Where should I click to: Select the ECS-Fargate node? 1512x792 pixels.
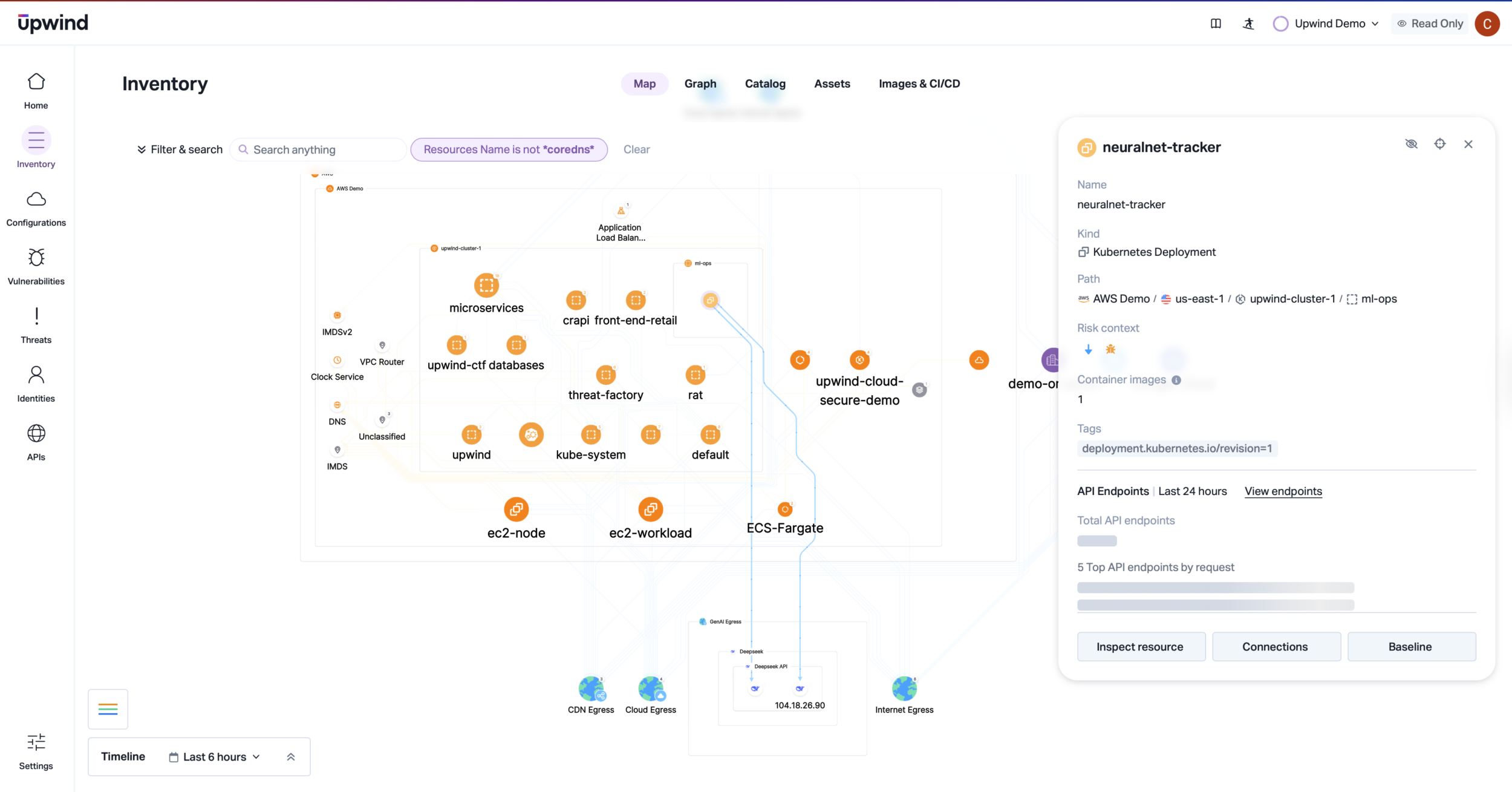point(785,509)
